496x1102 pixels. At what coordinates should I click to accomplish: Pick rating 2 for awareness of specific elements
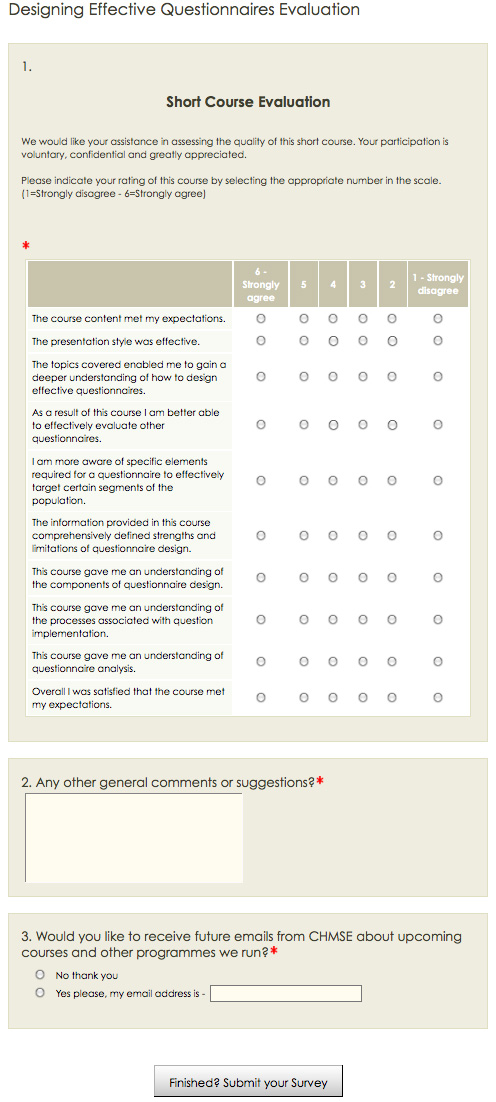pyautogui.click(x=392, y=481)
